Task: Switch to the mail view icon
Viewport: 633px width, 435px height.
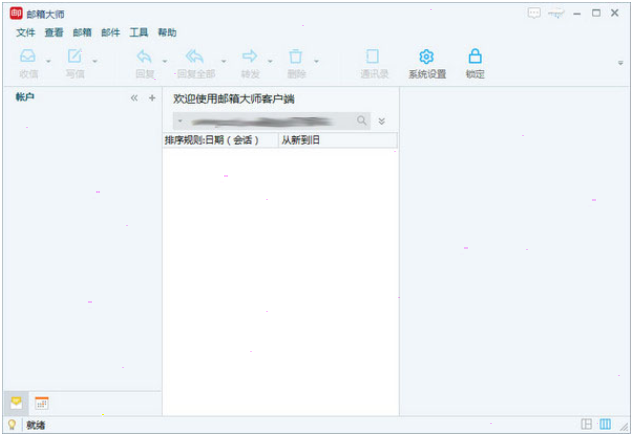Action: [16, 403]
